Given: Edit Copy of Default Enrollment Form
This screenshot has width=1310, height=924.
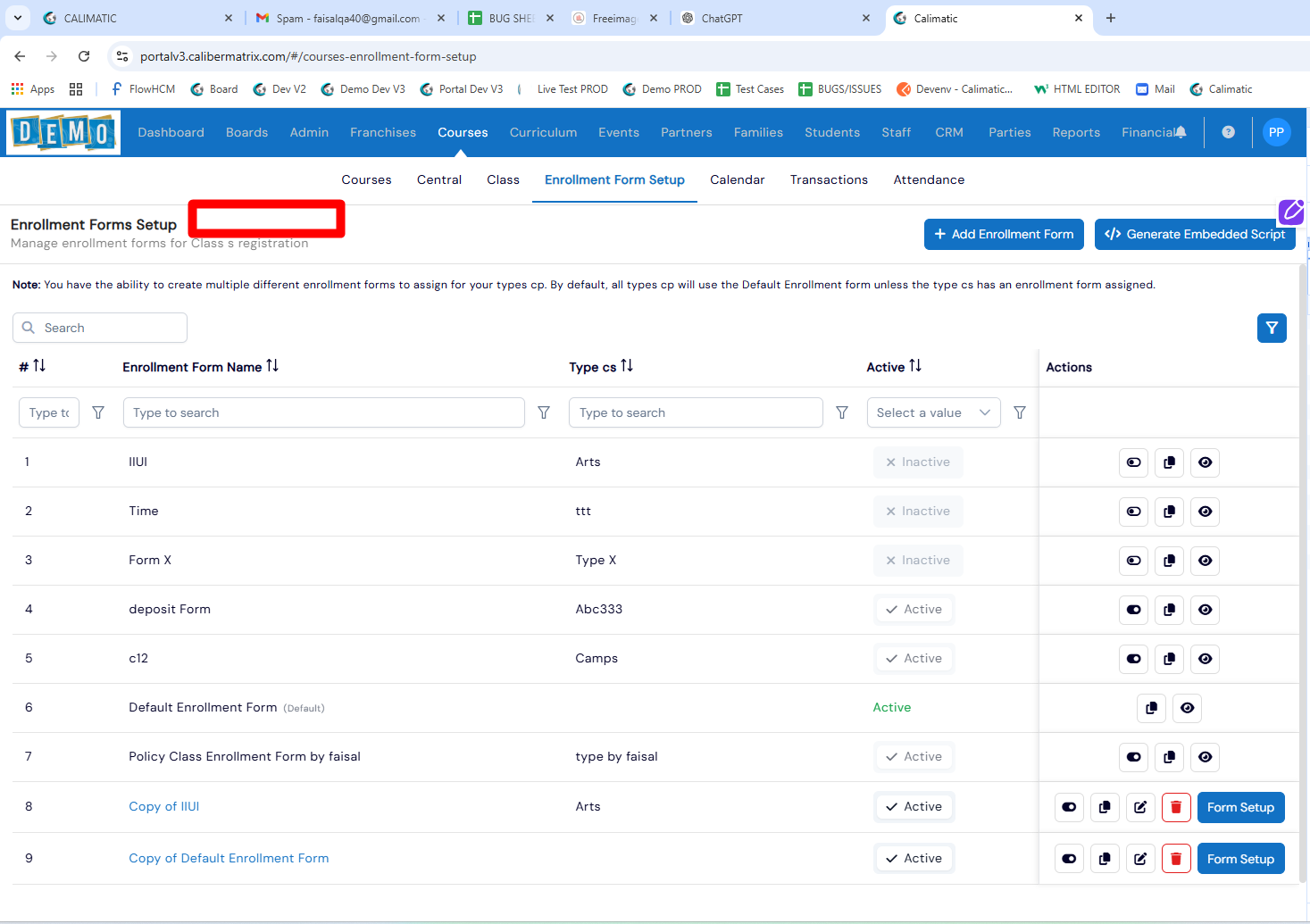Looking at the screenshot, I should 1140,859.
